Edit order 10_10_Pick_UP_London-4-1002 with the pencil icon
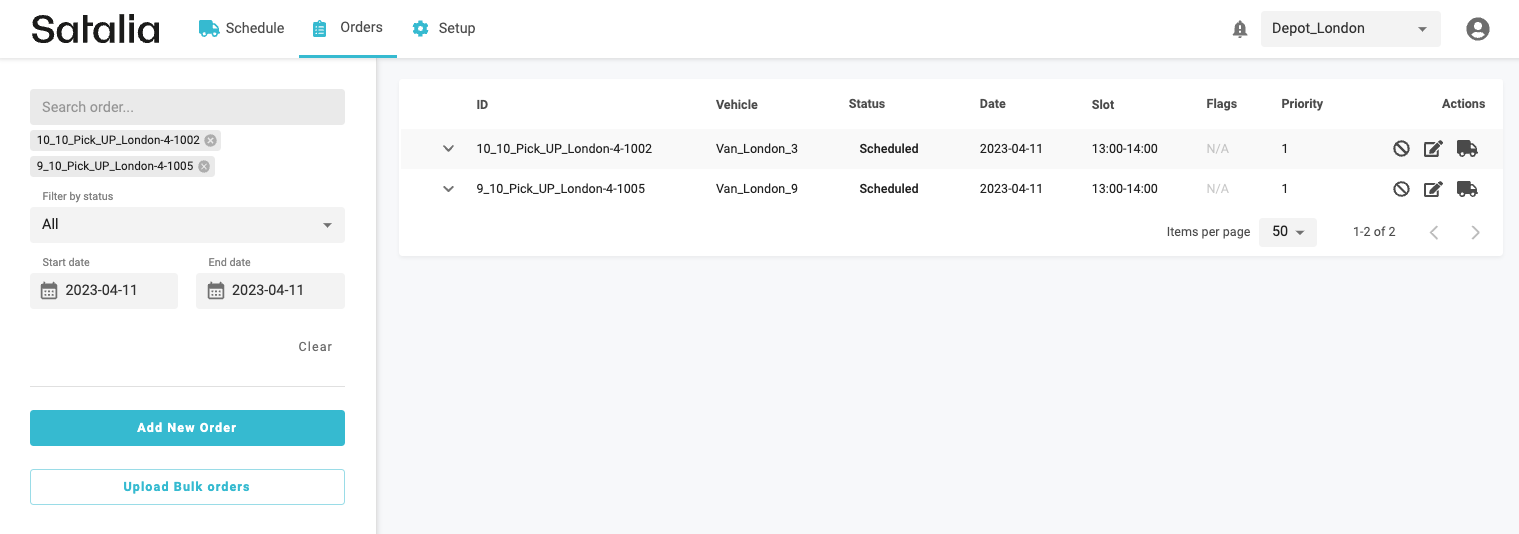 tap(1433, 149)
